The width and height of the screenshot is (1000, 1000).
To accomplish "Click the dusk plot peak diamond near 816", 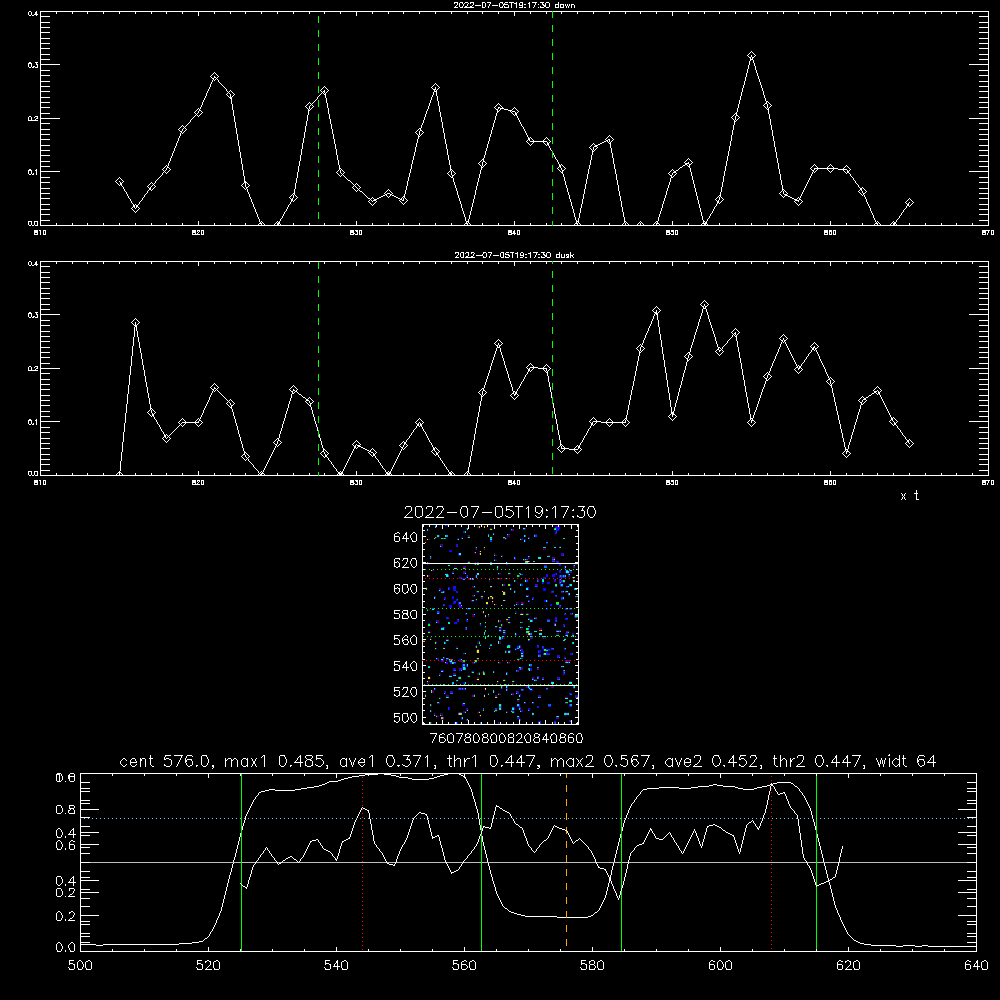I will [x=135, y=323].
